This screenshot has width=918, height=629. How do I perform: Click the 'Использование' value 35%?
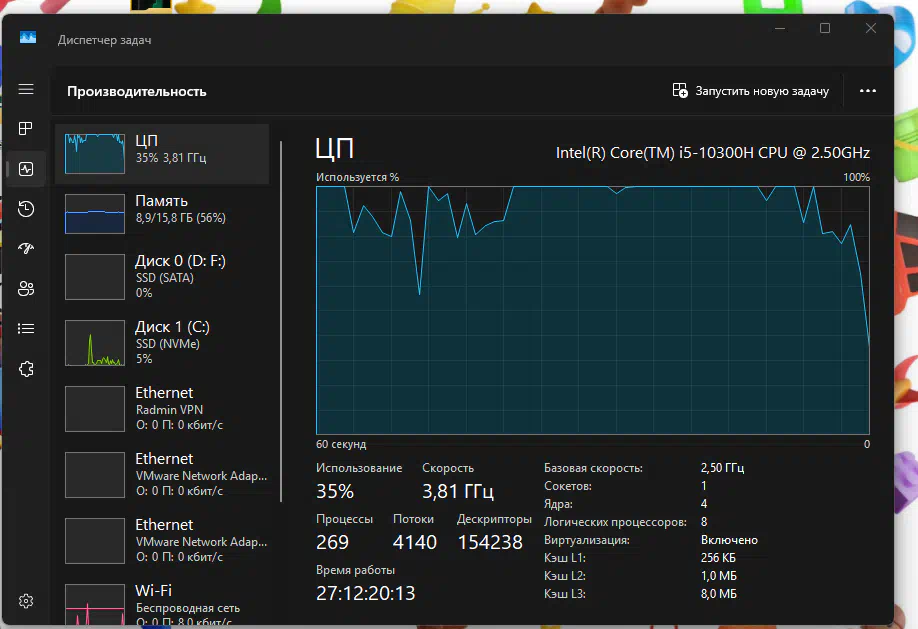point(335,491)
